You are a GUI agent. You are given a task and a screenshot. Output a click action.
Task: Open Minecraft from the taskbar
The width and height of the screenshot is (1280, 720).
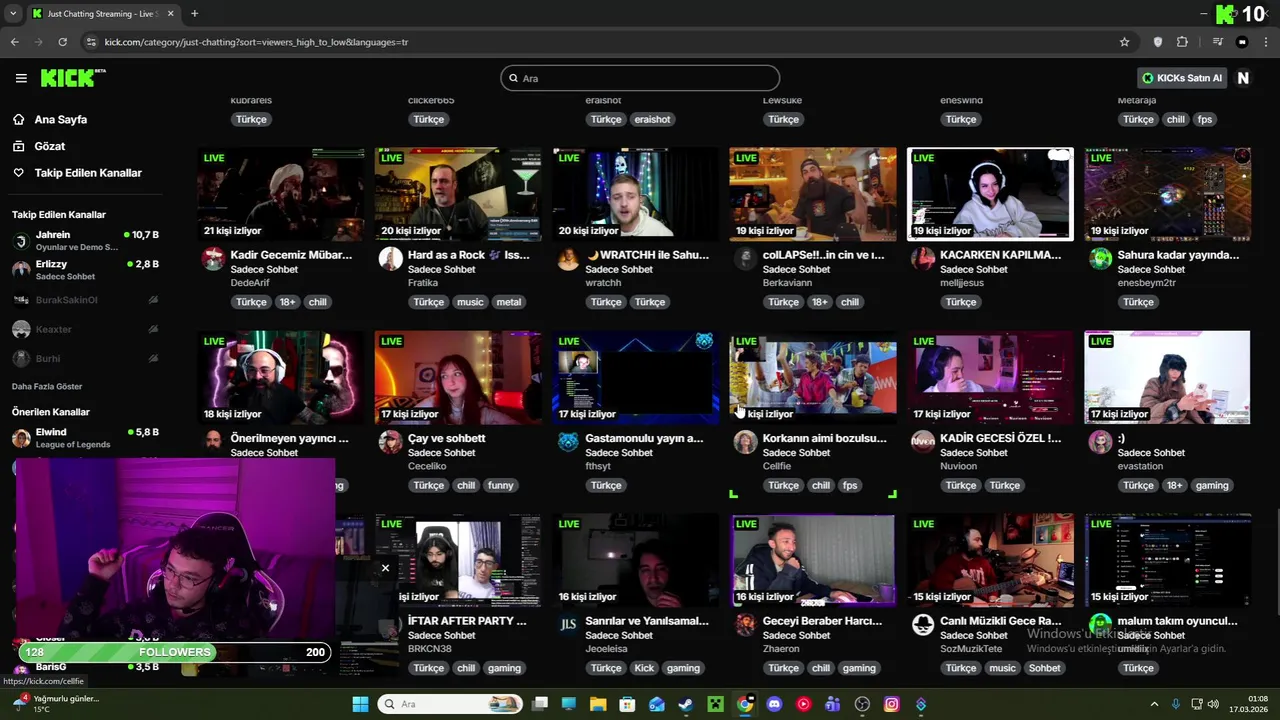click(x=715, y=704)
